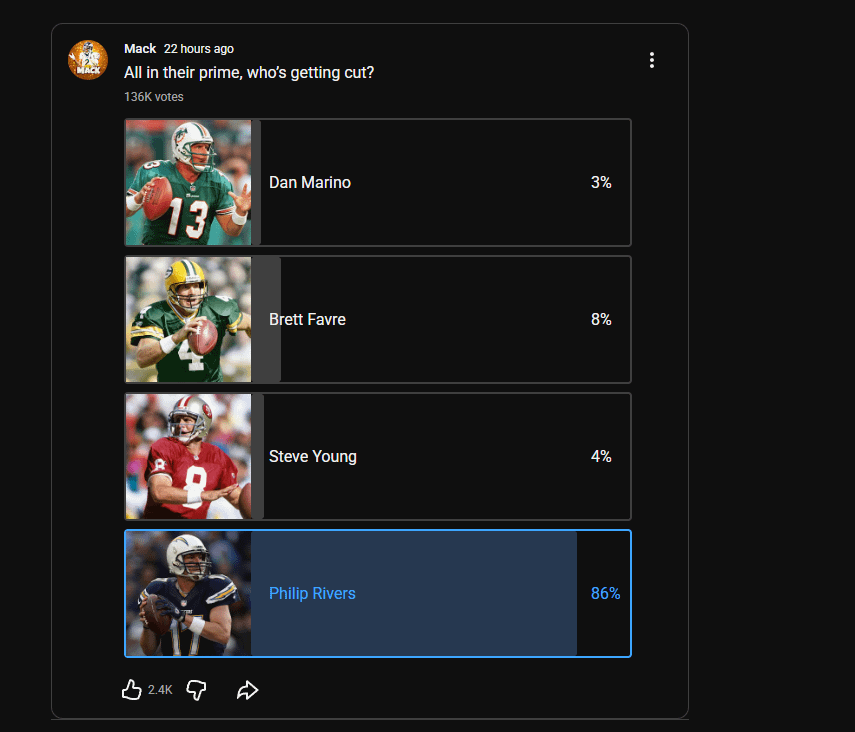Click the Brett Favre photo thumbnail
The height and width of the screenshot is (732, 855).
tap(188, 320)
